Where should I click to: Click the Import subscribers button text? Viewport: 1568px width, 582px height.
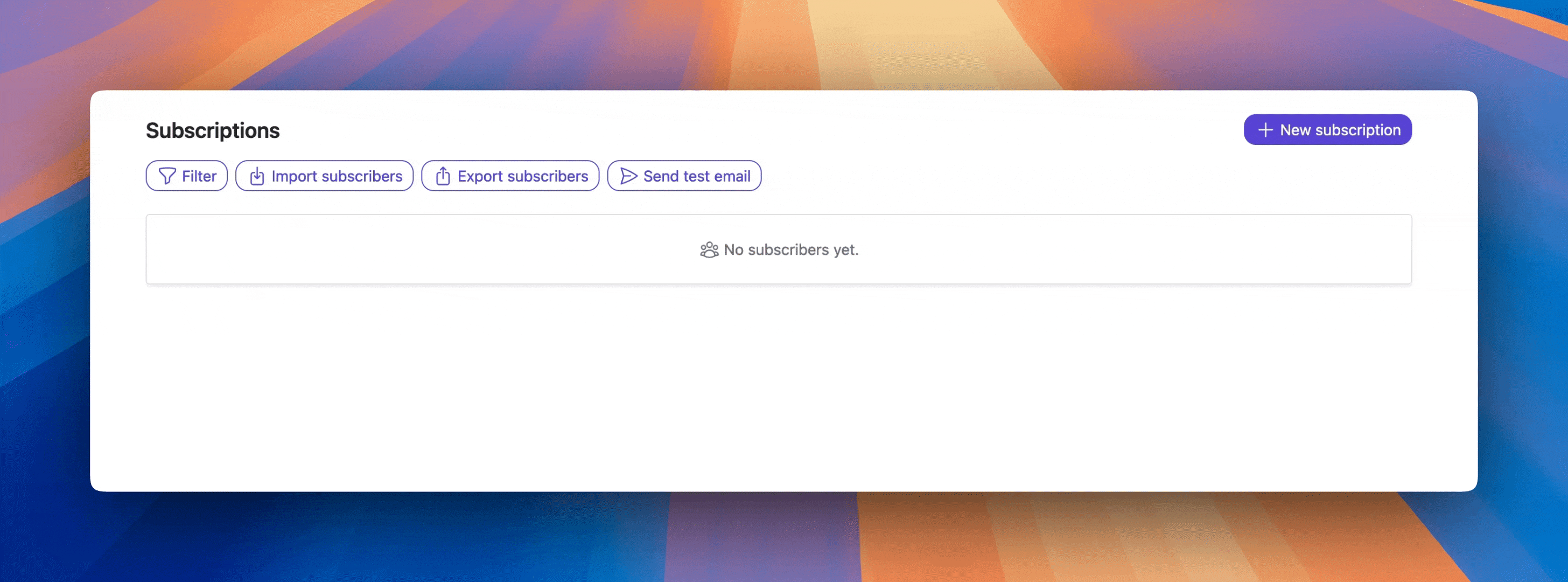pyautogui.click(x=337, y=176)
